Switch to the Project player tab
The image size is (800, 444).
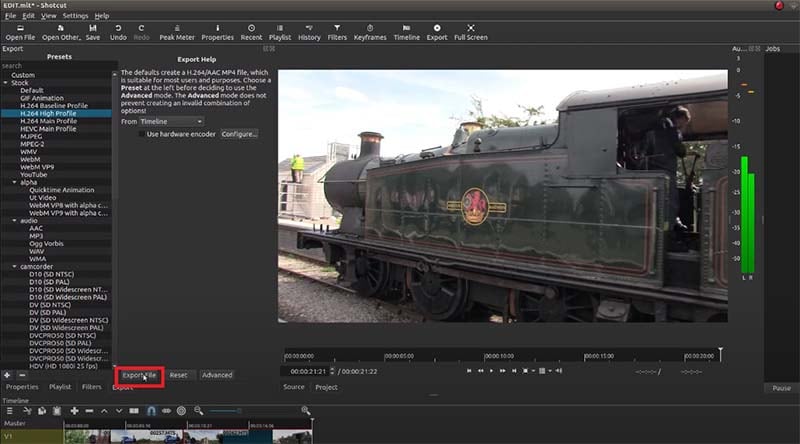327,387
